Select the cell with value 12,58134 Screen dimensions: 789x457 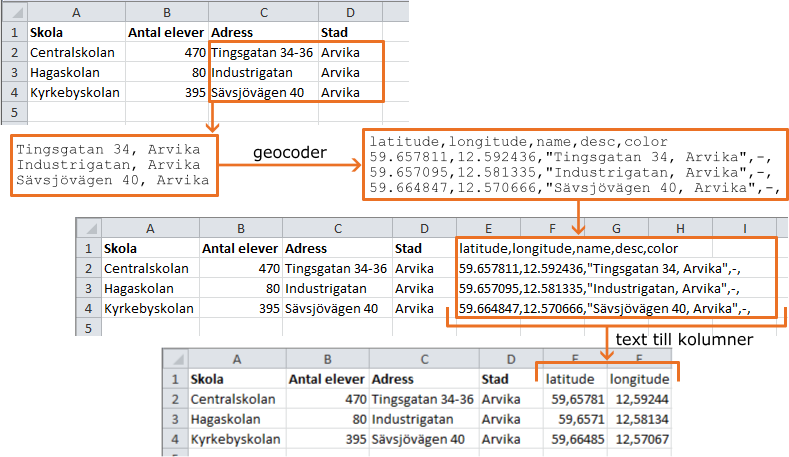pos(641,419)
